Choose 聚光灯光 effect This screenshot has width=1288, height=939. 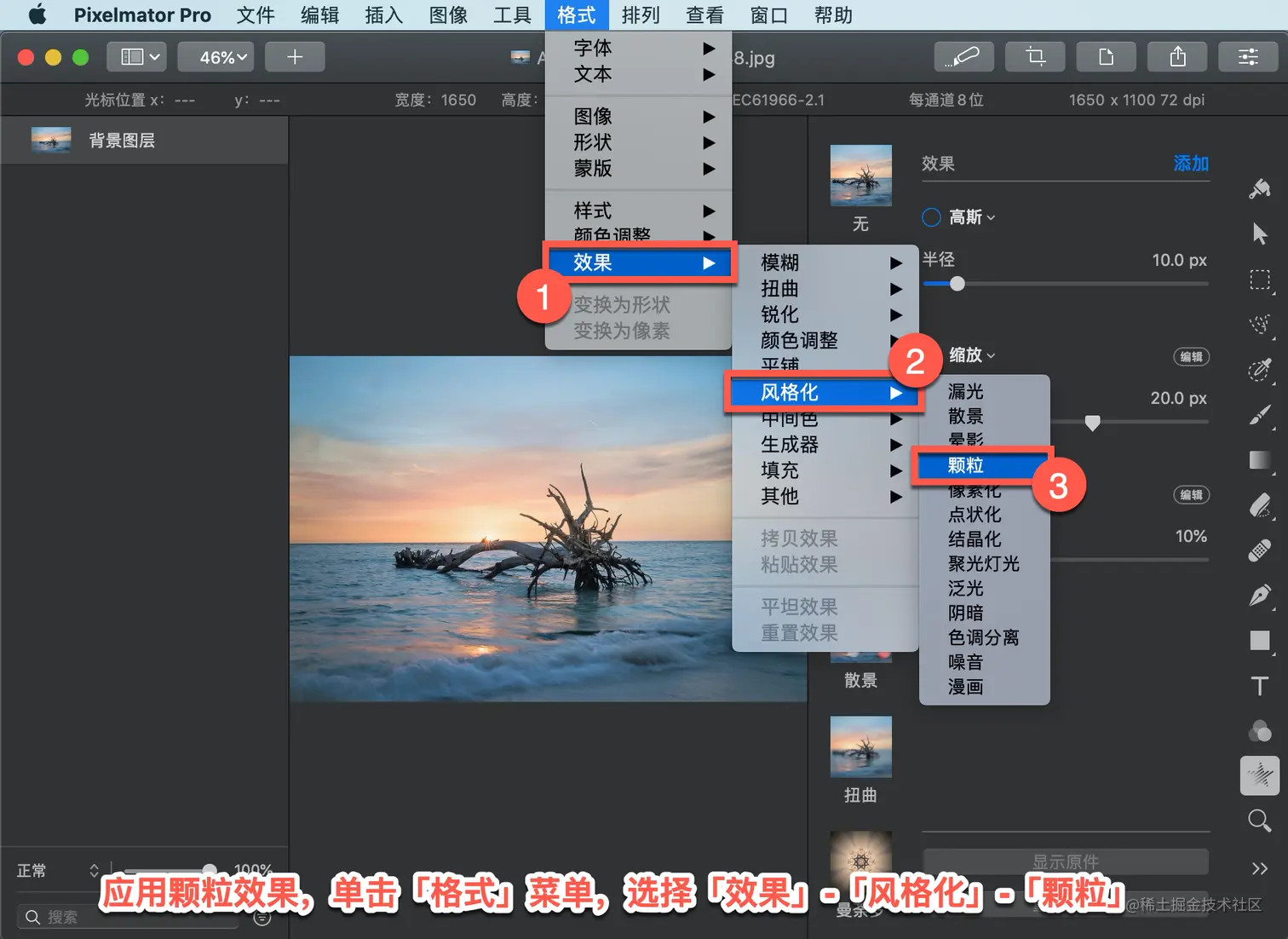(985, 564)
